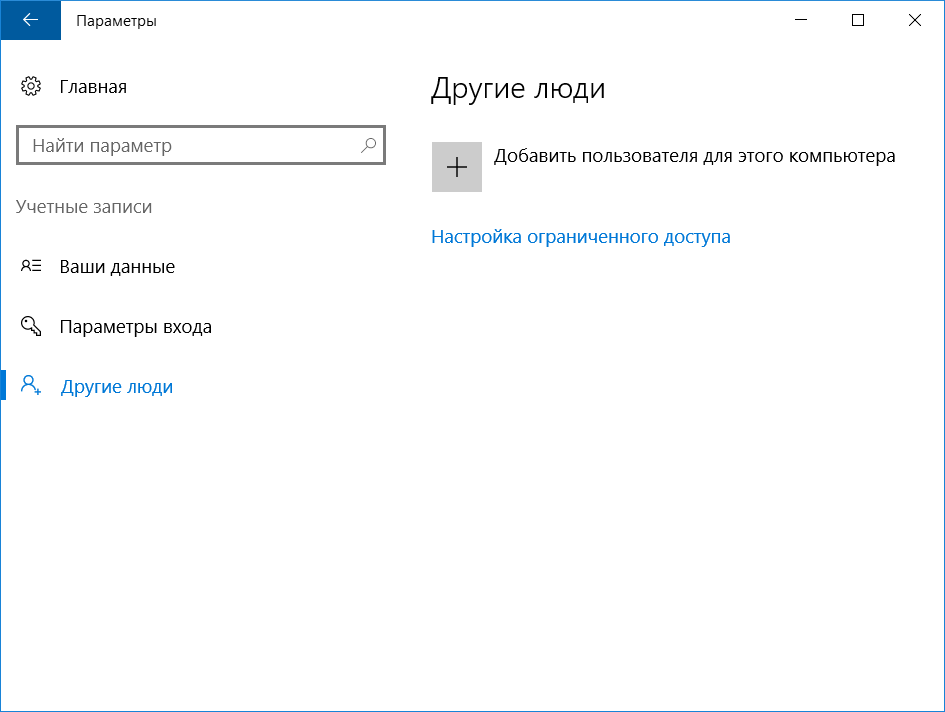Click the magnifier search icon
Image resolution: width=945 pixels, height=712 pixels.
[368, 145]
